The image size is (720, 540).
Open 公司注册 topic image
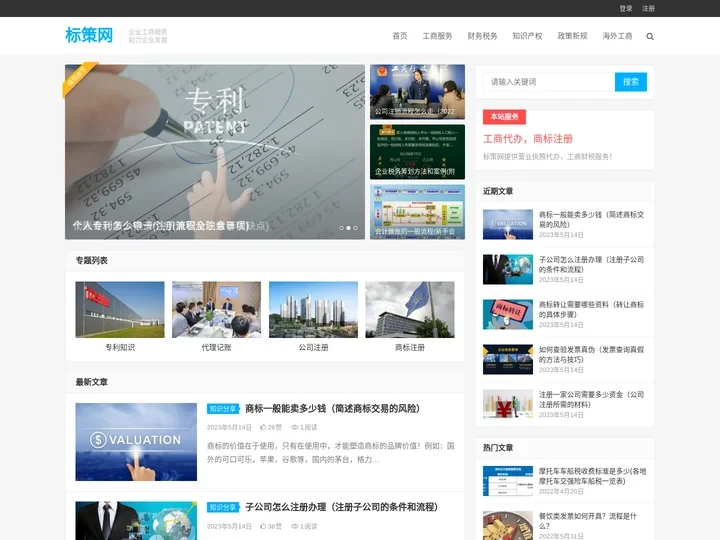coord(313,309)
